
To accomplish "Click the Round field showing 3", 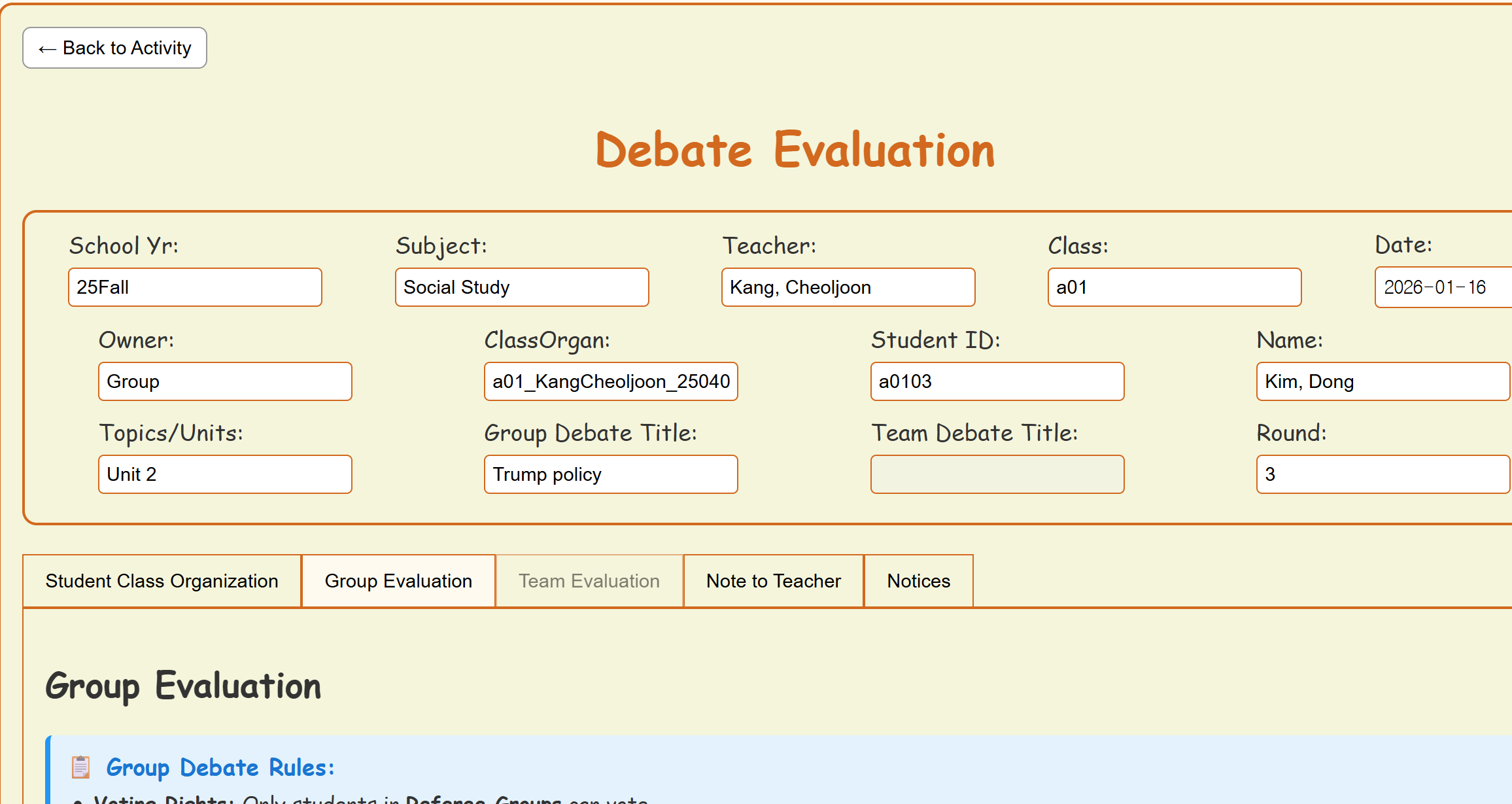I will coord(1383,474).
